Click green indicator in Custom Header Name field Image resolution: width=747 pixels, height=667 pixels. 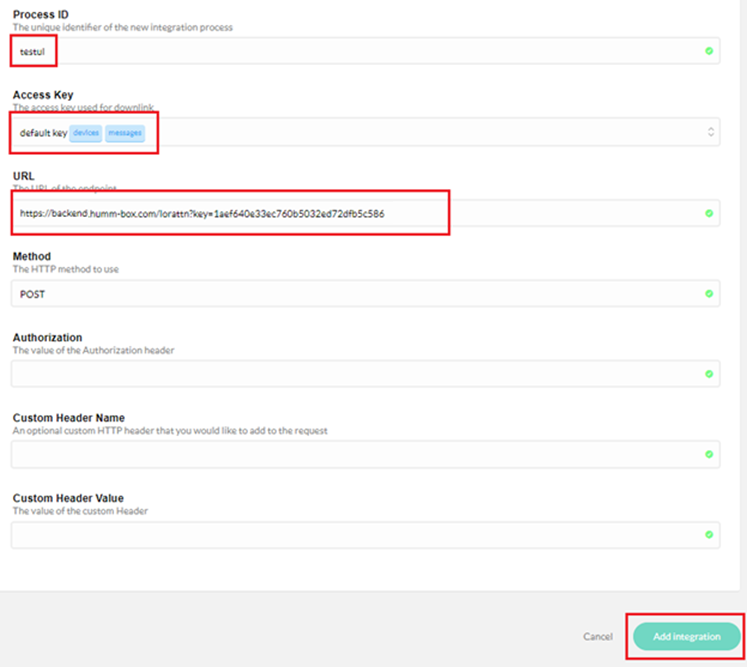point(709,454)
